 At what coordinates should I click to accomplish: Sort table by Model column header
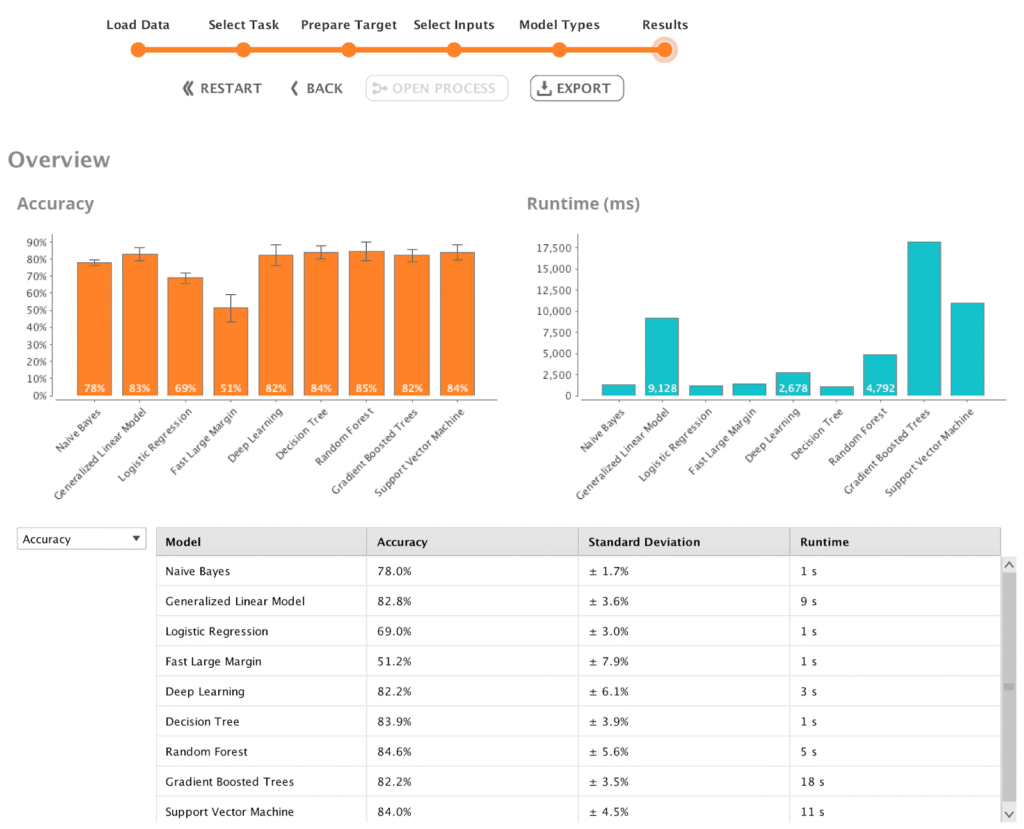click(261, 542)
